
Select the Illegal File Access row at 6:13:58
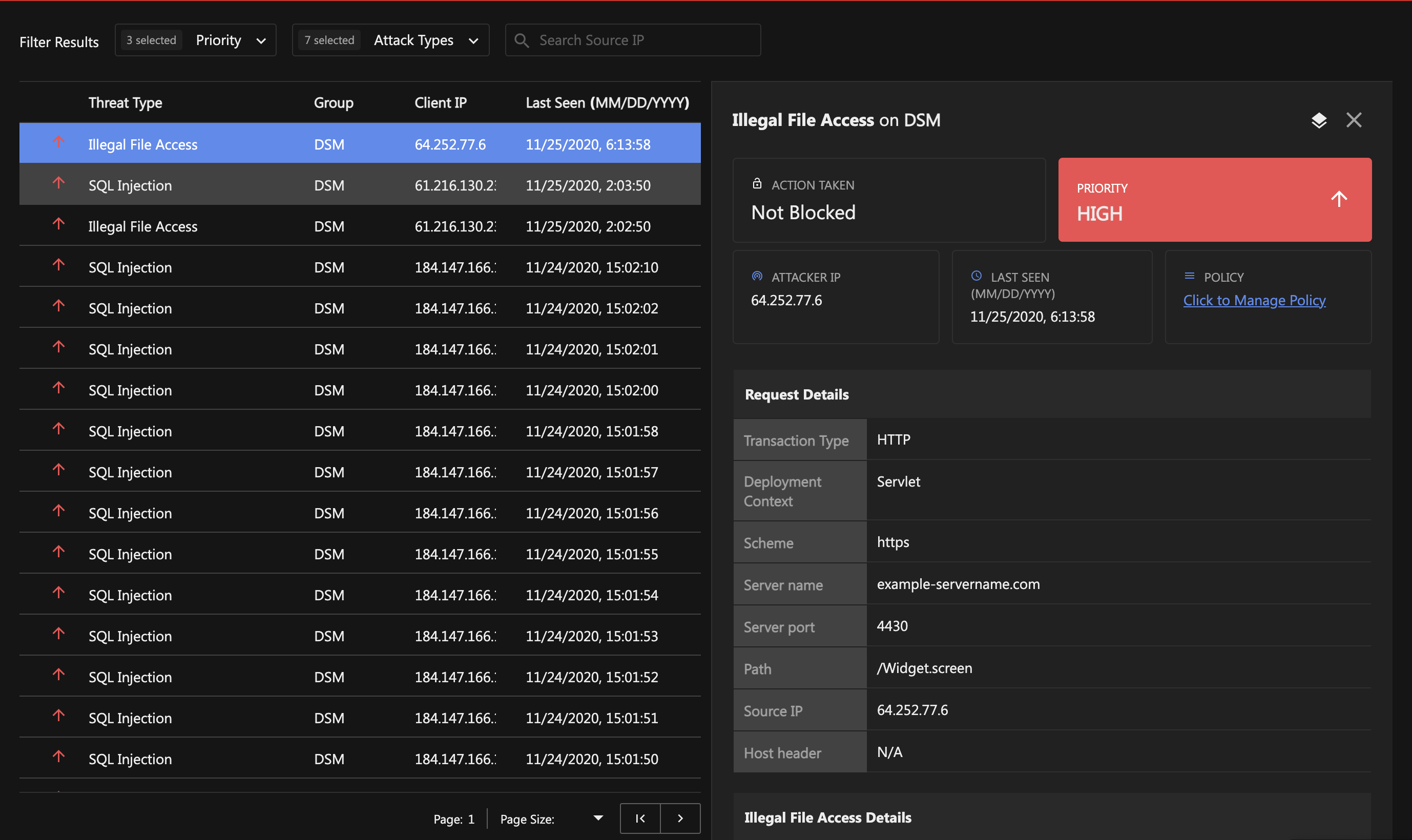pyautogui.click(x=360, y=144)
